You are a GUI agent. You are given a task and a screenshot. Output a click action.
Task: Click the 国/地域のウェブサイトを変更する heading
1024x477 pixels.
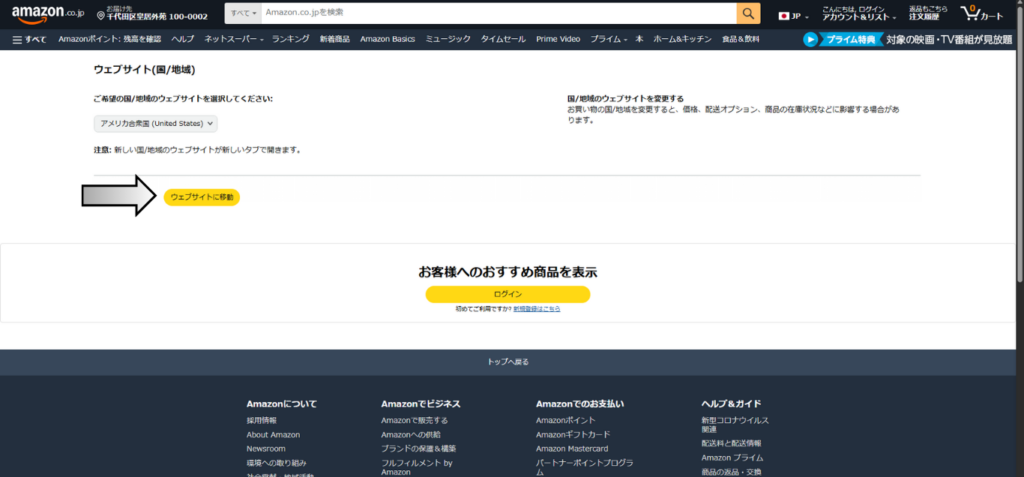coord(625,99)
